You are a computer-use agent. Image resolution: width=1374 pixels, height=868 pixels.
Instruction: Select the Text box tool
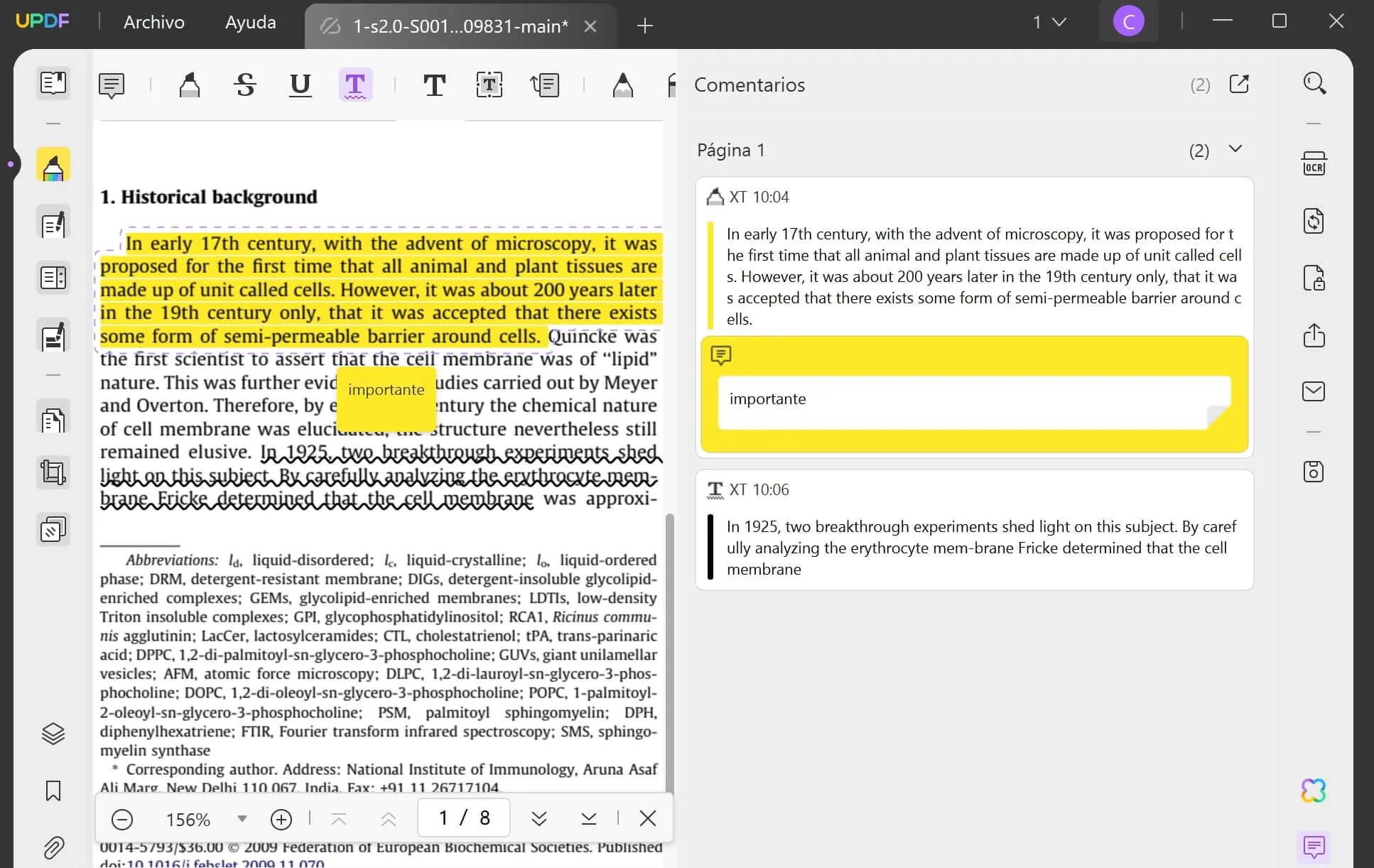489,85
